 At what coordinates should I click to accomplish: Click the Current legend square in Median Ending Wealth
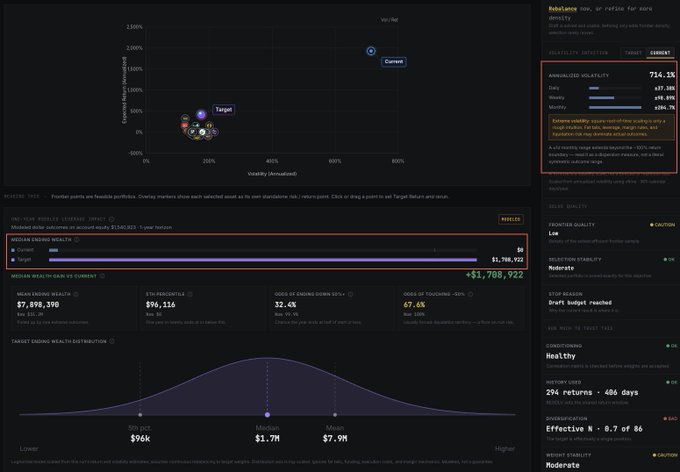(13, 250)
